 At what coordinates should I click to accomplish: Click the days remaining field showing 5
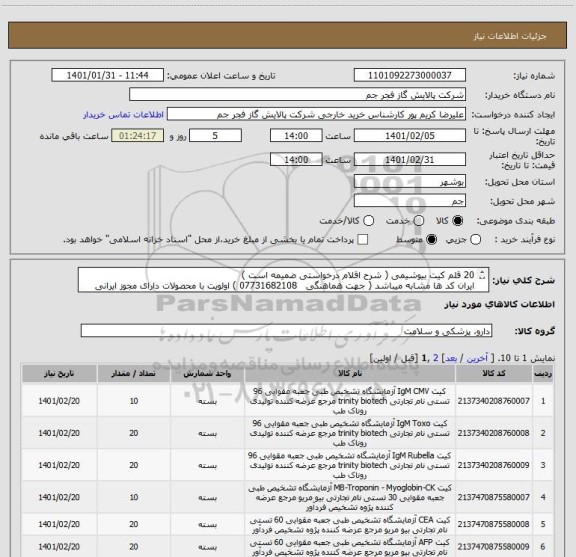point(215,136)
